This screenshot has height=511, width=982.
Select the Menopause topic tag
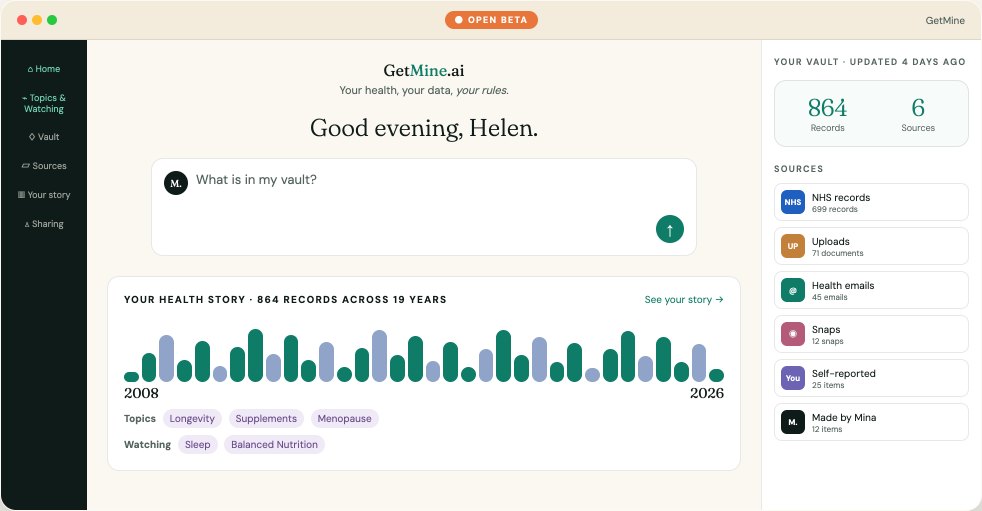click(x=344, y=418)
